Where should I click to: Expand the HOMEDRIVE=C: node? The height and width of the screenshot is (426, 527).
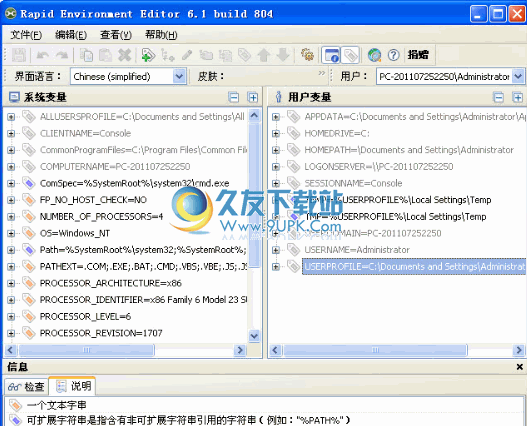tap(276, 133)
